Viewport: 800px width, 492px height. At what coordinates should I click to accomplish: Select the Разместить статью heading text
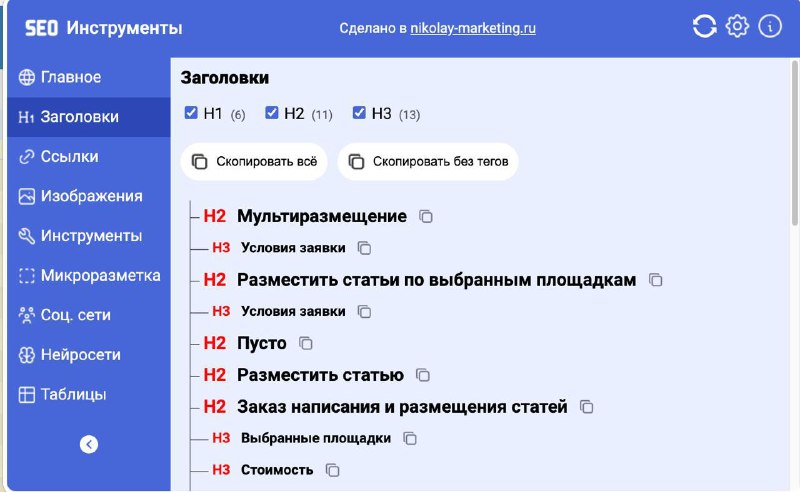click(320, 375)
